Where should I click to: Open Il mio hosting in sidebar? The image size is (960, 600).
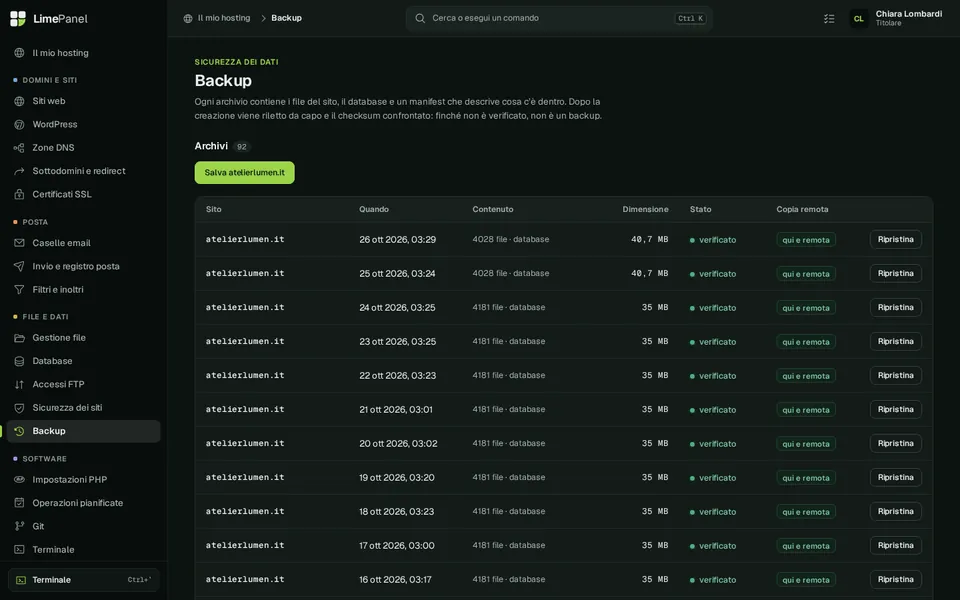click(83, 53)
